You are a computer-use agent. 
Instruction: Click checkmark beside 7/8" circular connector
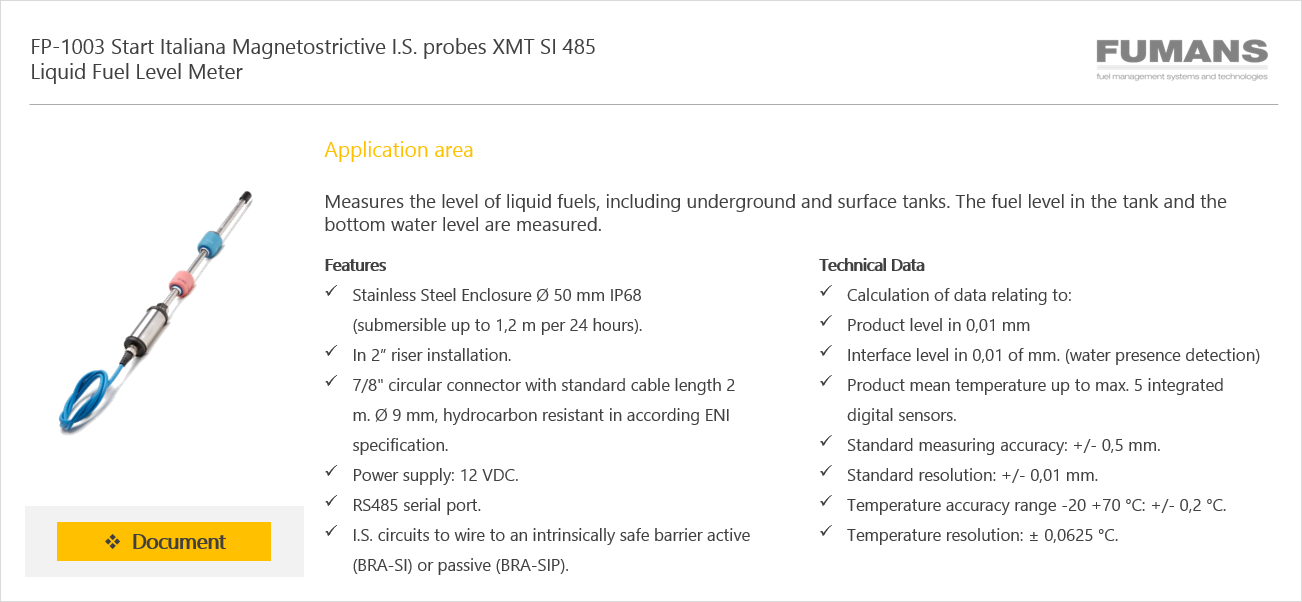coord(331,384)
